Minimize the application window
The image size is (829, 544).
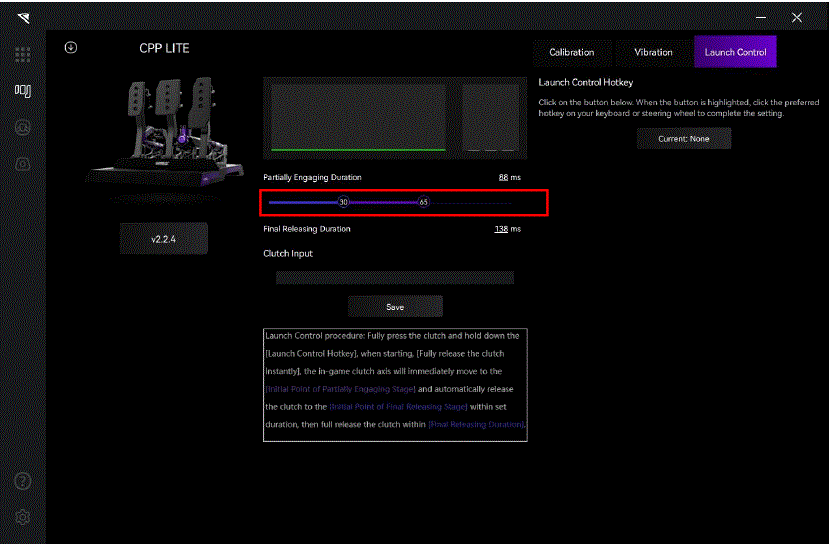[761, 17]
